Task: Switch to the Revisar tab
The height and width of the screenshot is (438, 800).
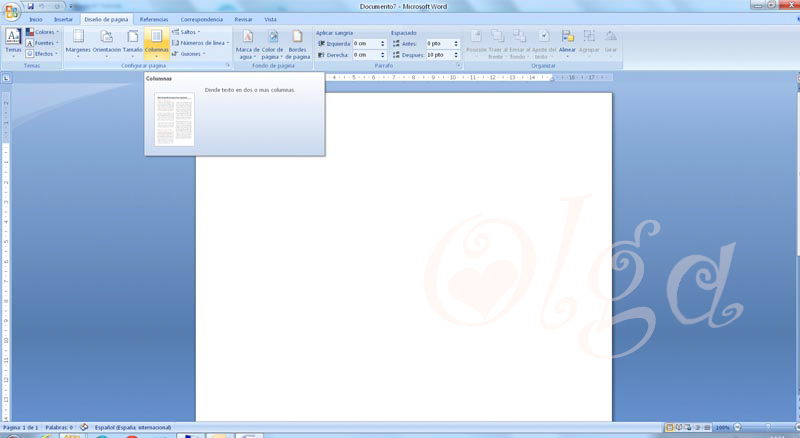Action: 243,19
